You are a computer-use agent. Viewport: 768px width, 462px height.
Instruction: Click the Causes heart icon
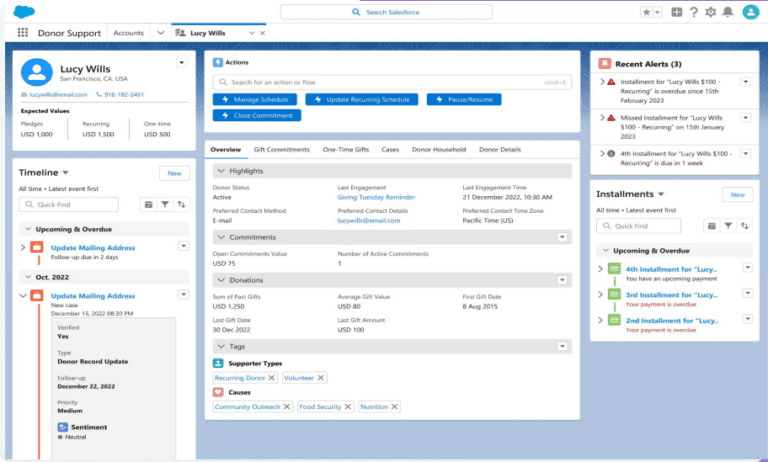pos(218,392)
